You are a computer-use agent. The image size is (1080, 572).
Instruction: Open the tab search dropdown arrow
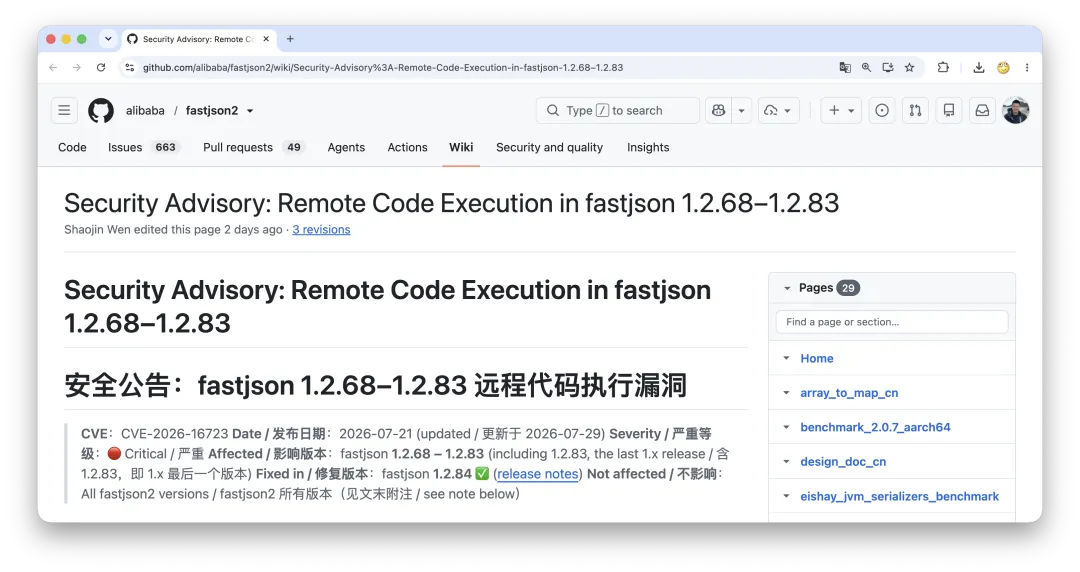tap(108, 39)
